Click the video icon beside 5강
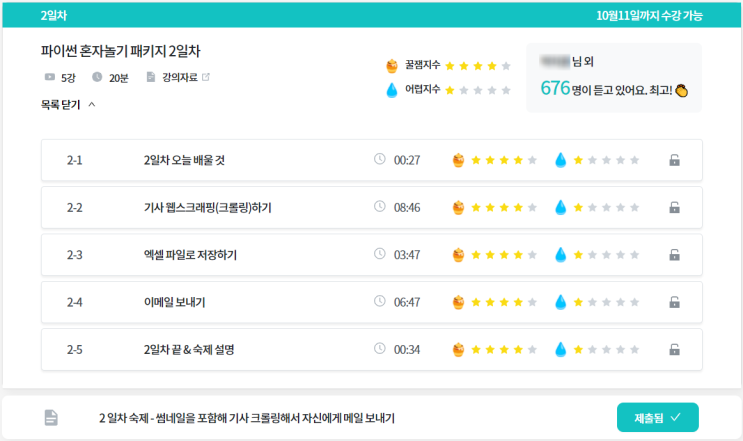The height and width of the screenshot is (441, 743). [50, 77]
